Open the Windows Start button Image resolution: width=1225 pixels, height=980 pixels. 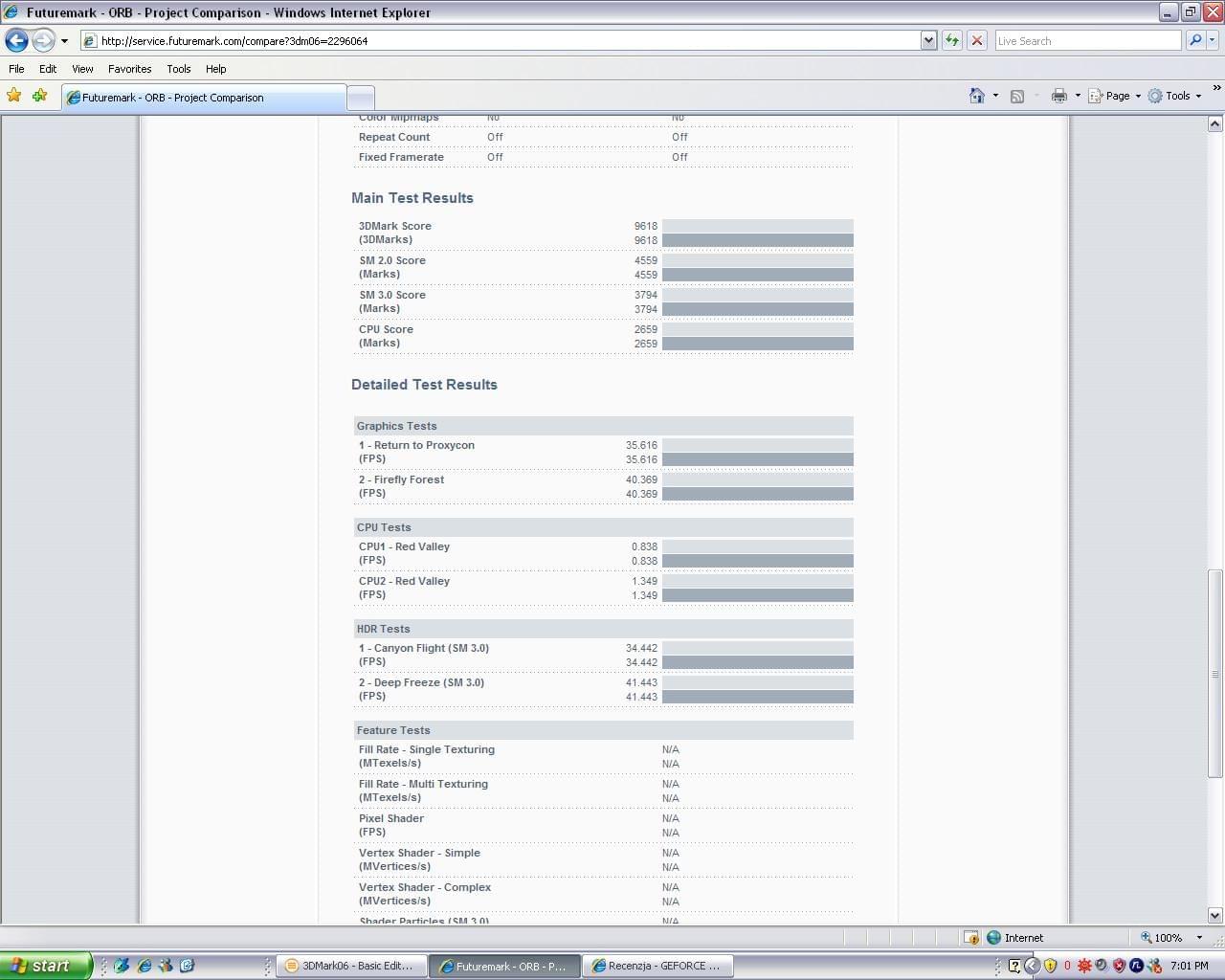pyautogui.click(x=46, y=966)
